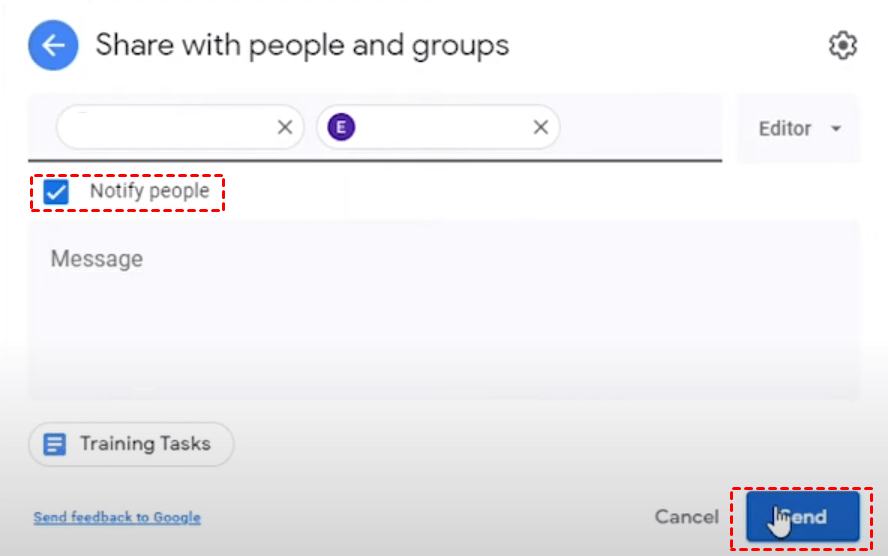Select the first blank recipient chip

(165, 127)
